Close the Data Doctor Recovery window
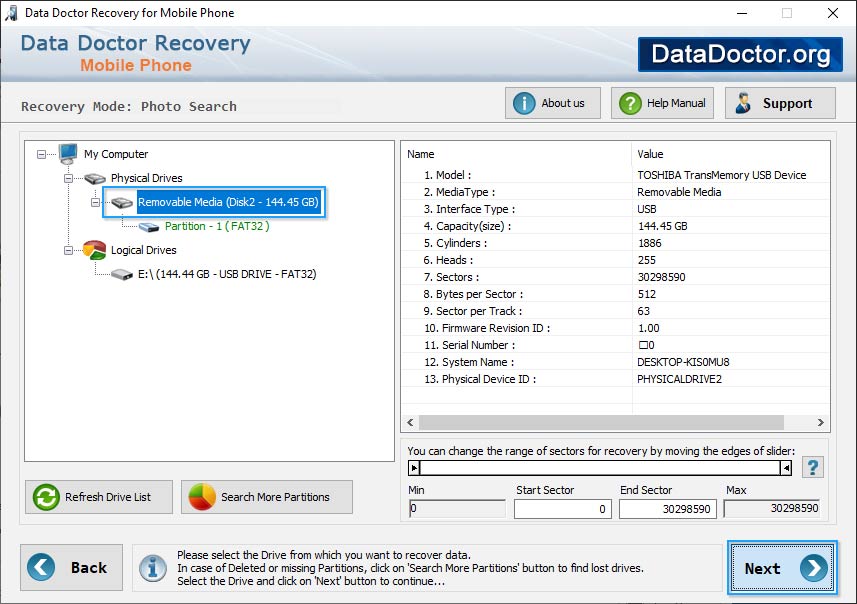Viewport: 857px width, 604px height. pos(832,13)
